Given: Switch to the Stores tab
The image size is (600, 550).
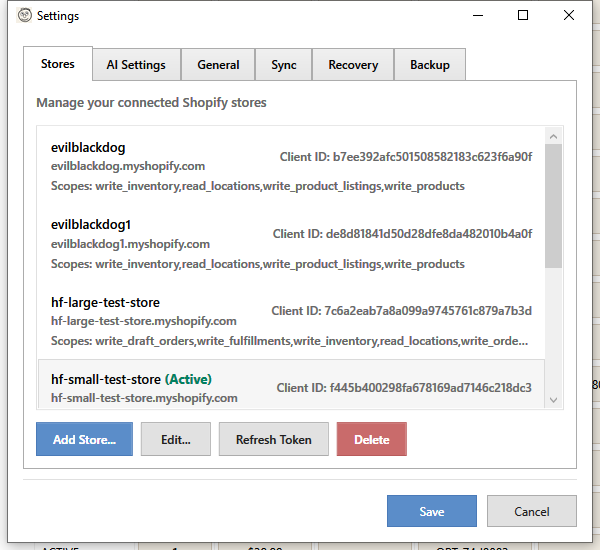Looking at the screenshot, I should 58,64.
